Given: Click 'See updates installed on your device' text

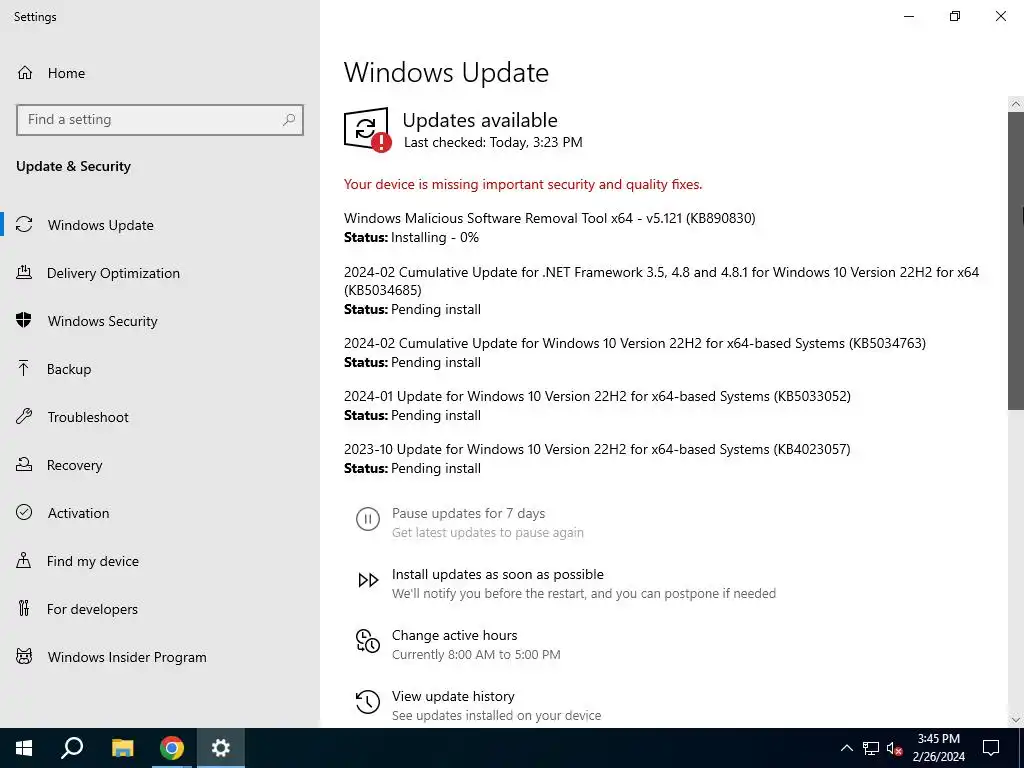Looking at the screenshot, I should 496,715.
